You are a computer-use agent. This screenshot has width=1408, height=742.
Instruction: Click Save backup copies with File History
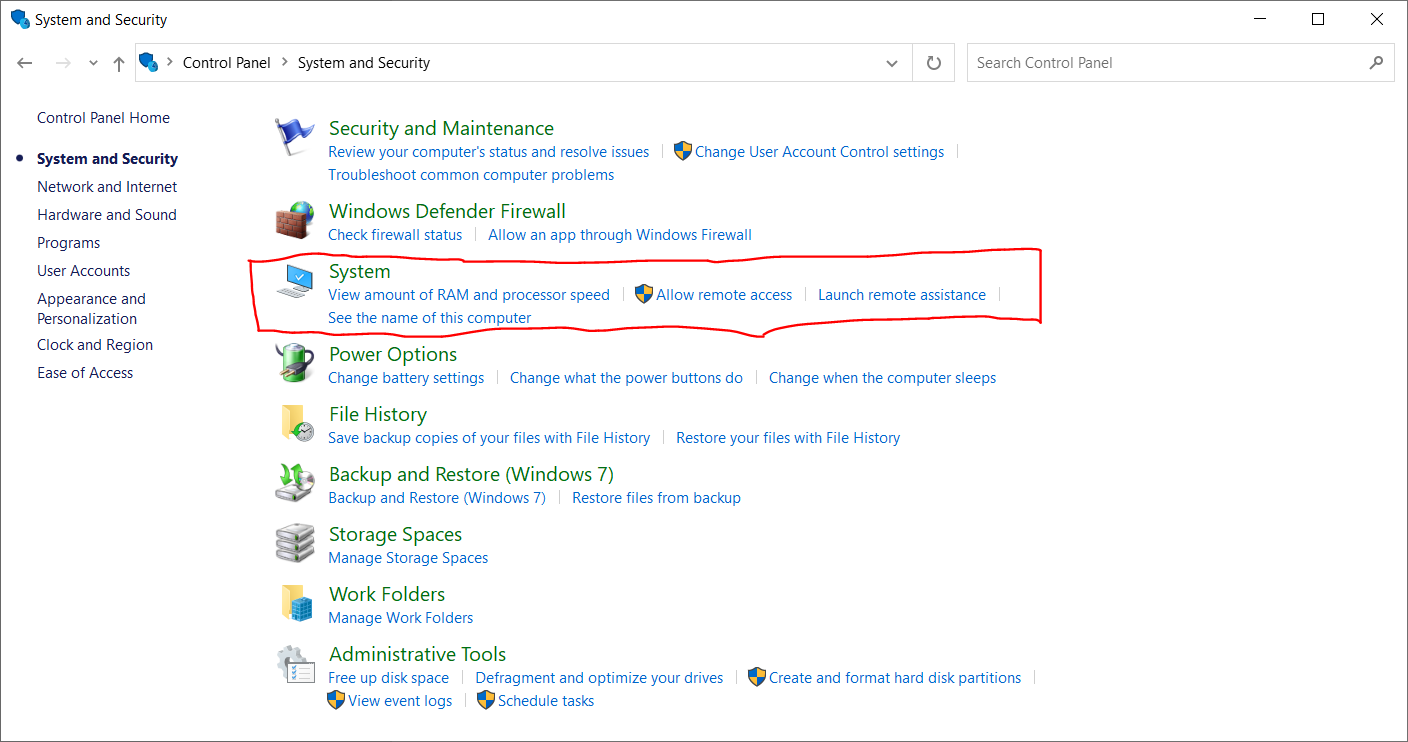489,438
